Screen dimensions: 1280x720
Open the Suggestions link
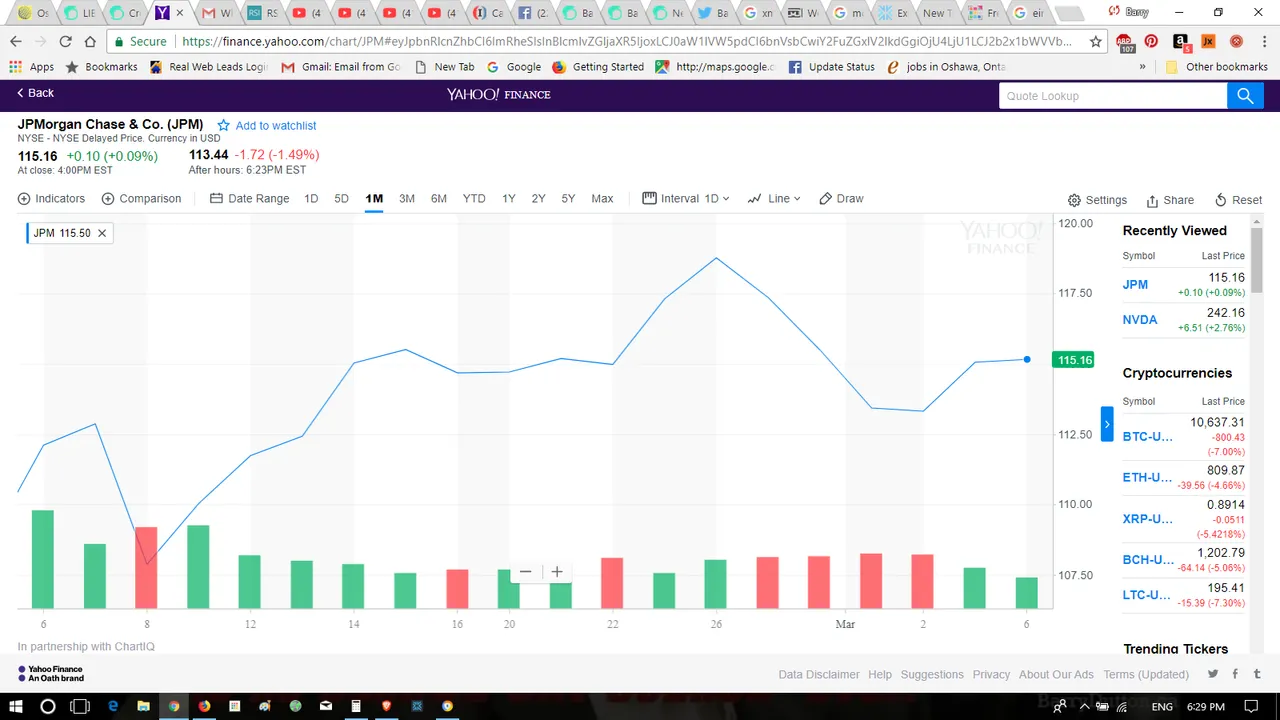tap(932, 675)
